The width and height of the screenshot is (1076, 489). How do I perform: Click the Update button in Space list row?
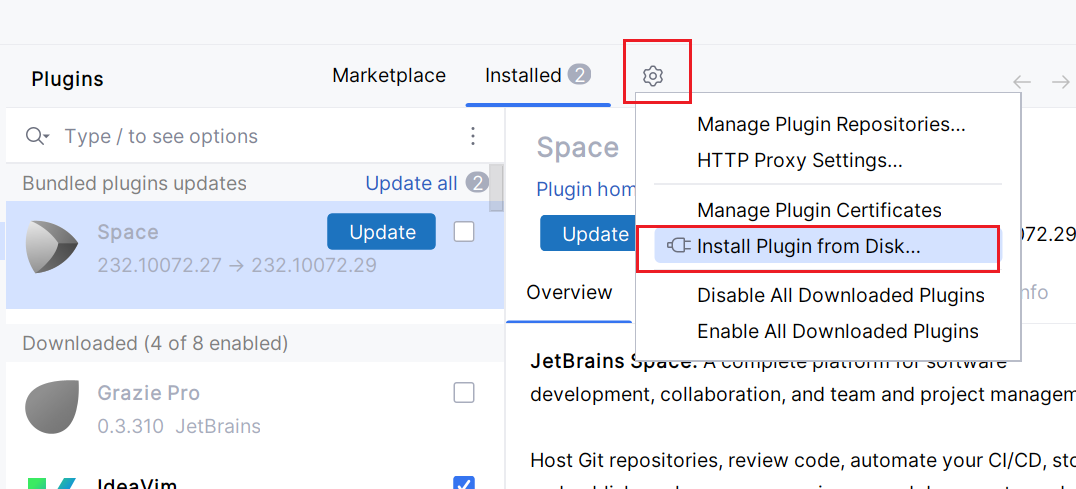tap(382, 232)
